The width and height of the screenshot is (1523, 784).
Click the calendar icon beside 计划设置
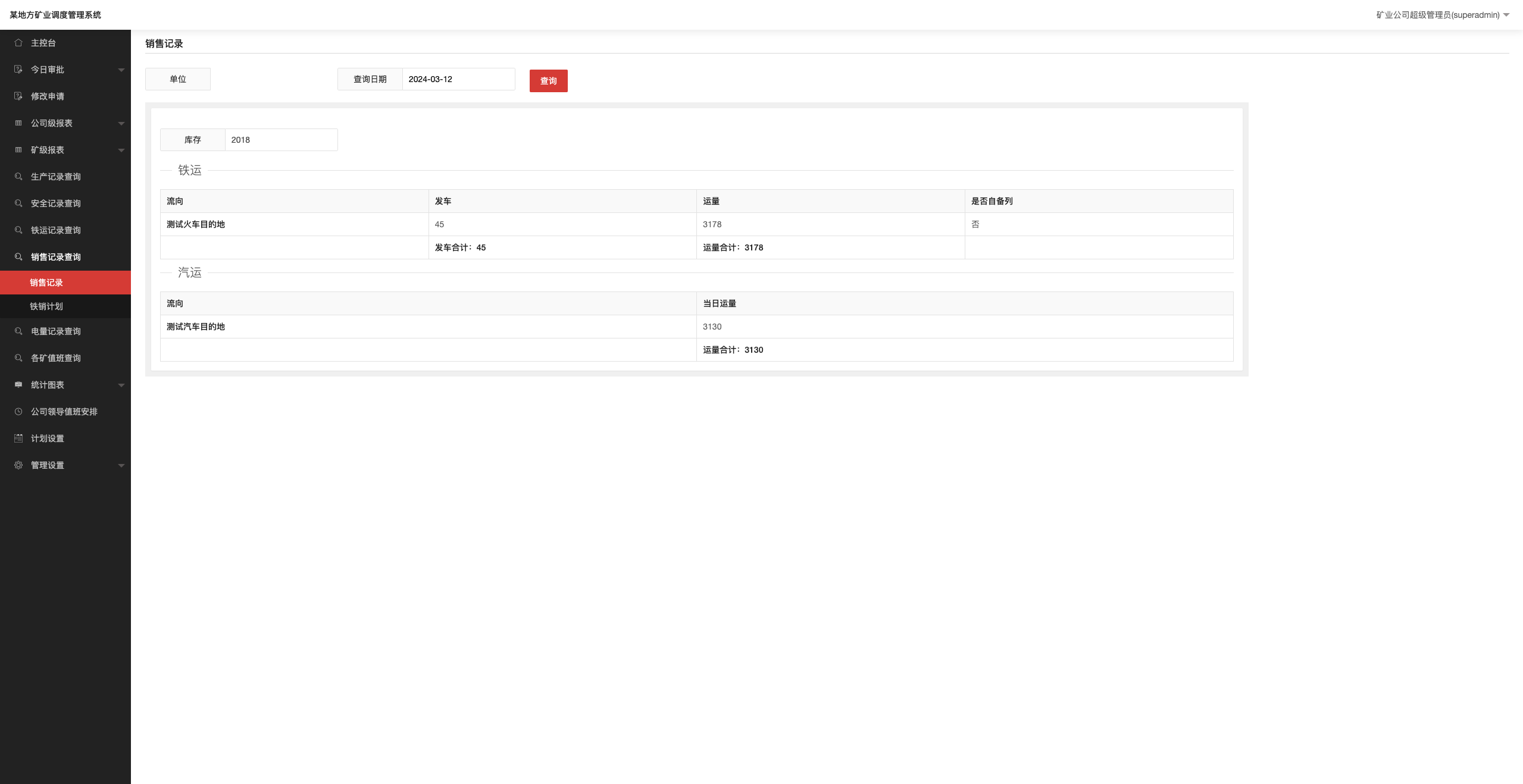[x=18, y=438]
